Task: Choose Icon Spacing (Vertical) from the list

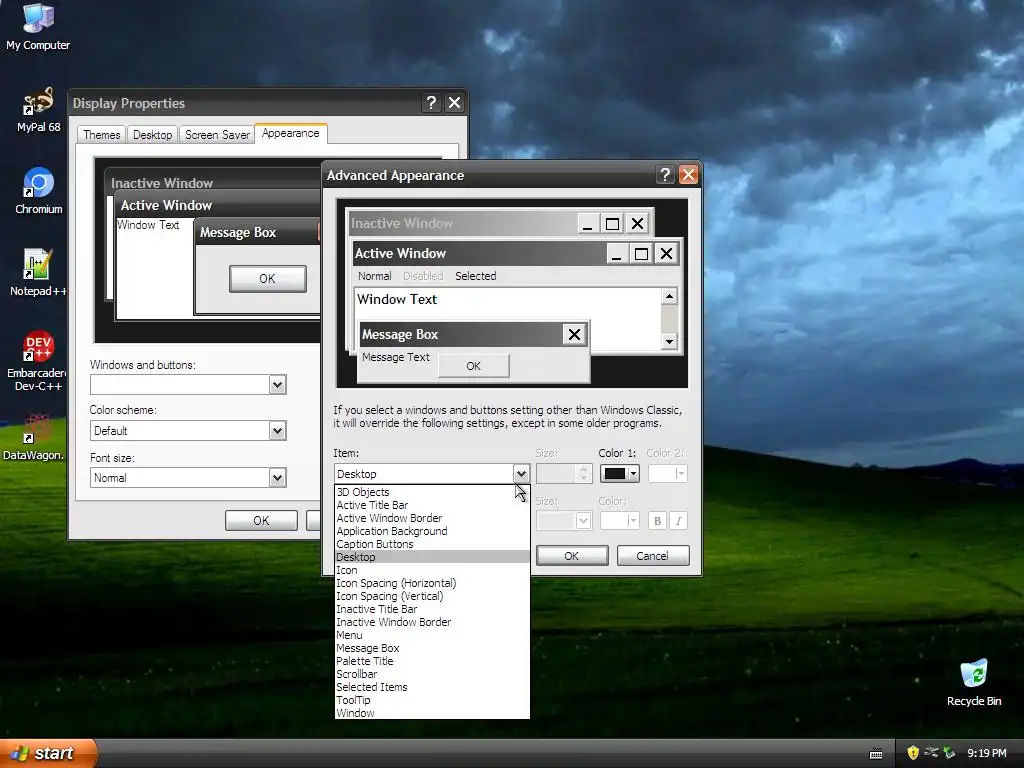Action: (x=432, y=596)
